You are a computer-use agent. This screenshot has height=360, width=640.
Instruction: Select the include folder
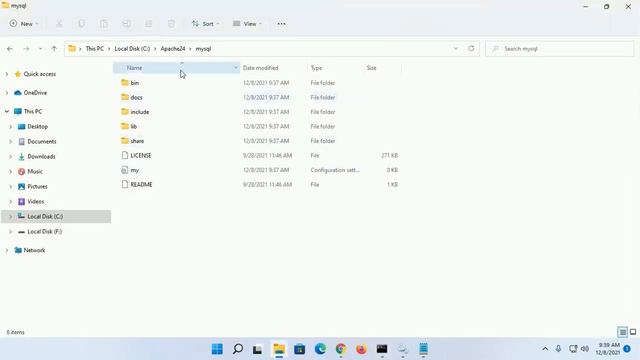click(140, 112)
